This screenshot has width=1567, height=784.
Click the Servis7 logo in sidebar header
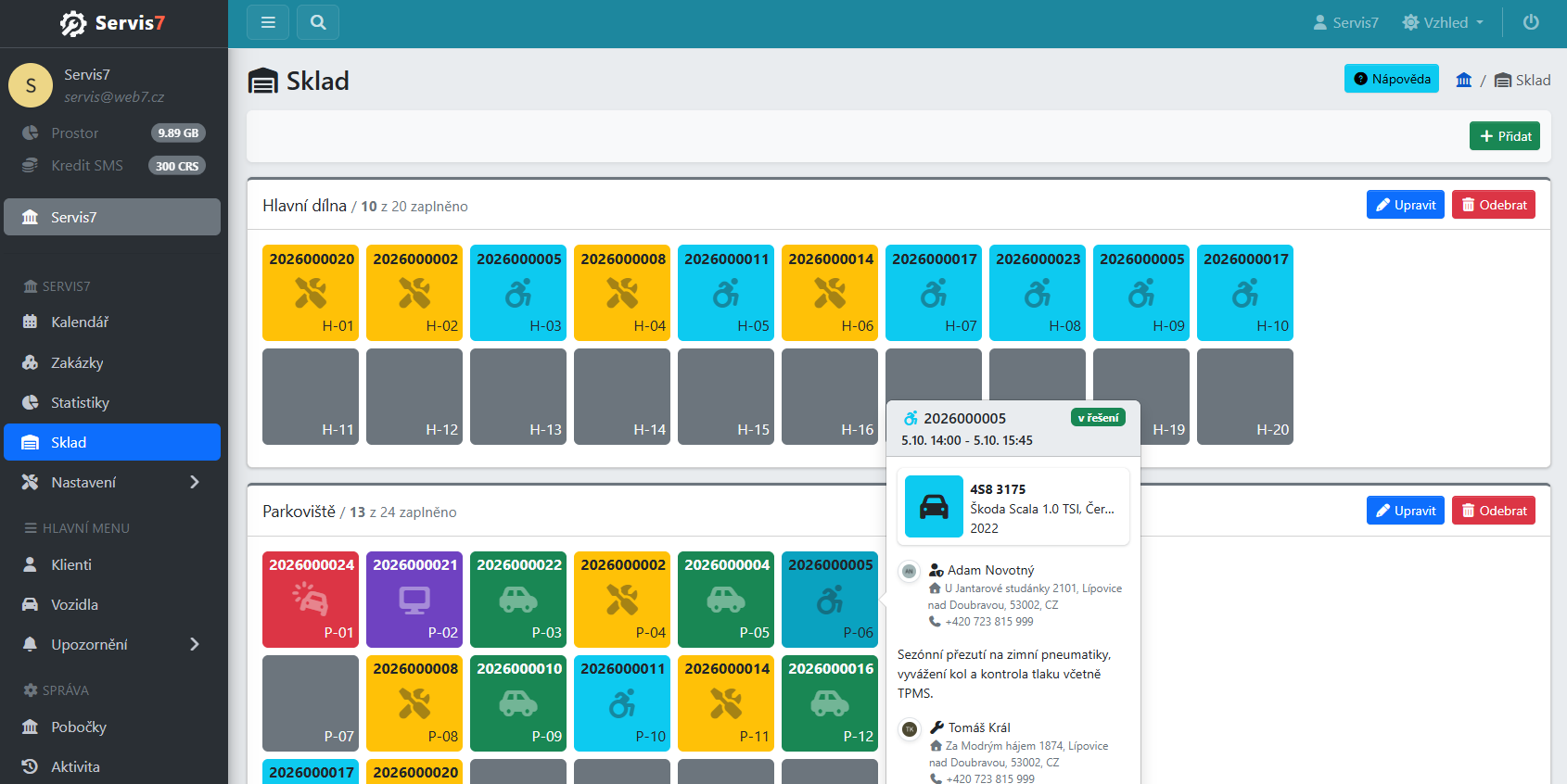(x=113, y=23)
